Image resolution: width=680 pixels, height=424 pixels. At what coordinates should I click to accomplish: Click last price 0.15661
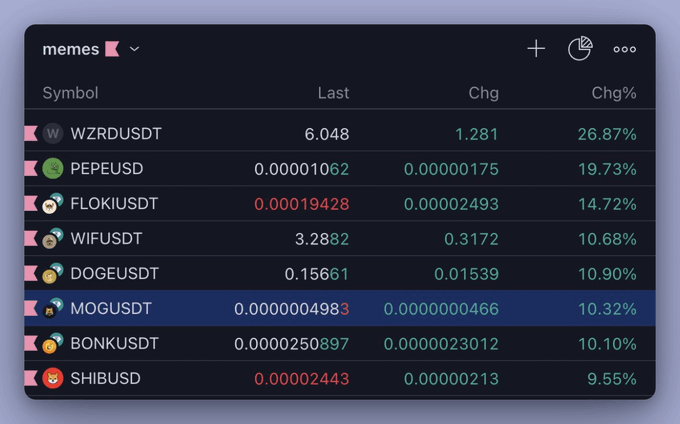[317, 274]
